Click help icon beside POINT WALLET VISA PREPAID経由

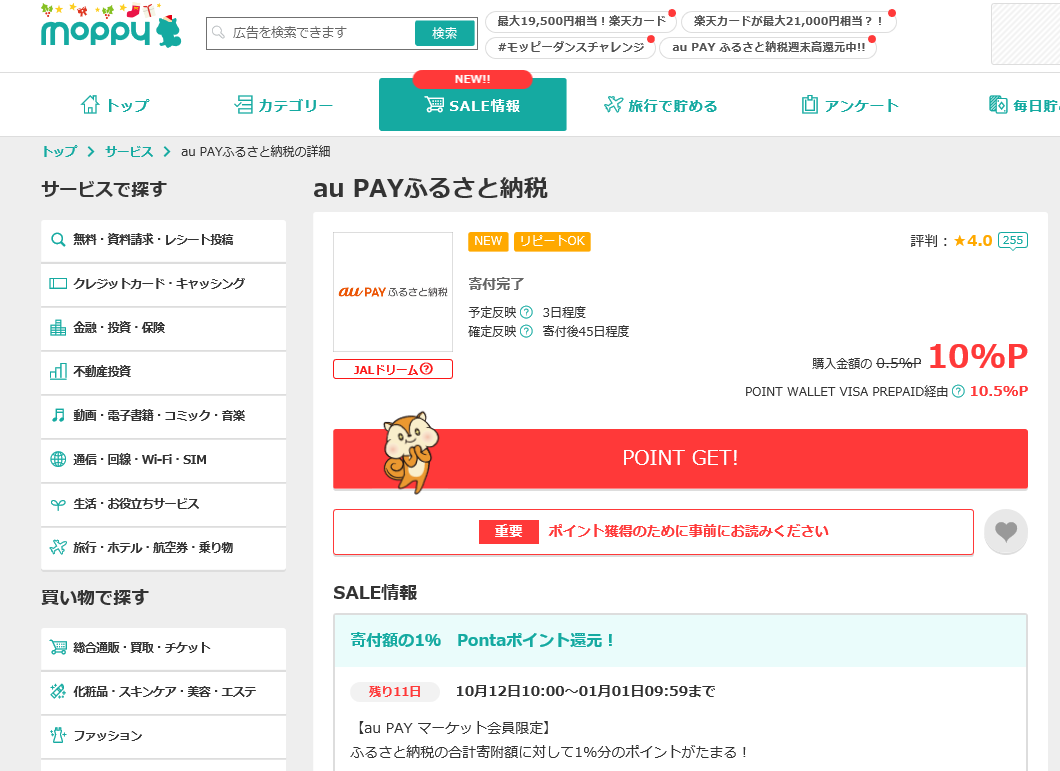click(x=958, y=392)
